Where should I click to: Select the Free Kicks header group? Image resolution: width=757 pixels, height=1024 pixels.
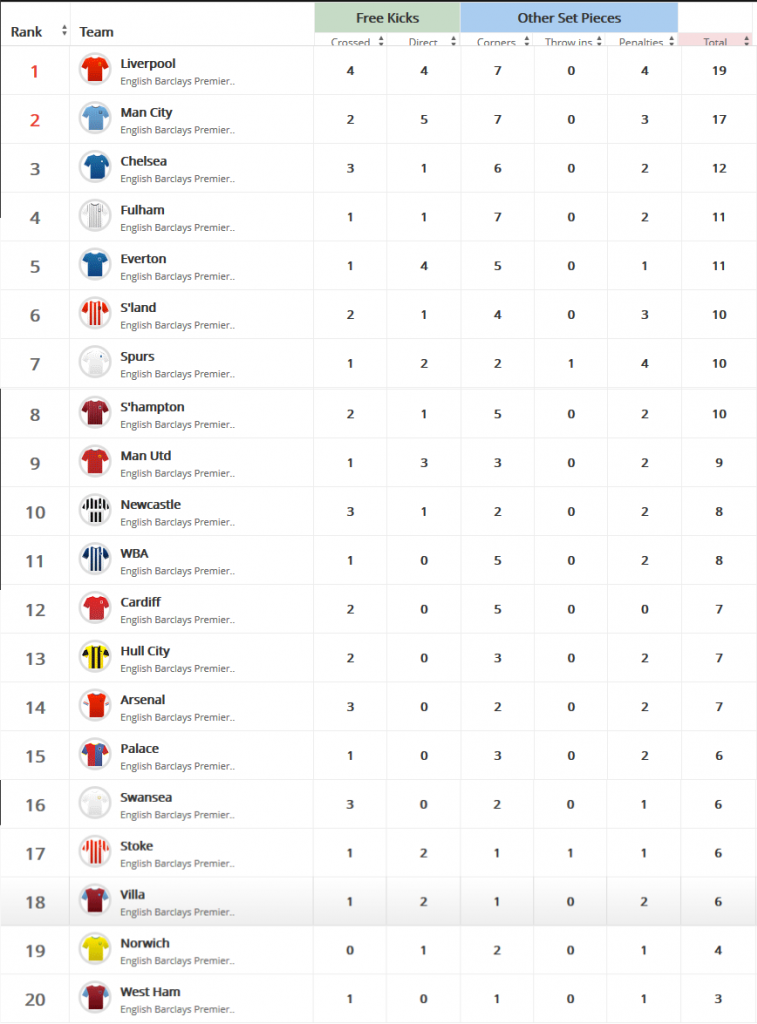coord(387,18)
